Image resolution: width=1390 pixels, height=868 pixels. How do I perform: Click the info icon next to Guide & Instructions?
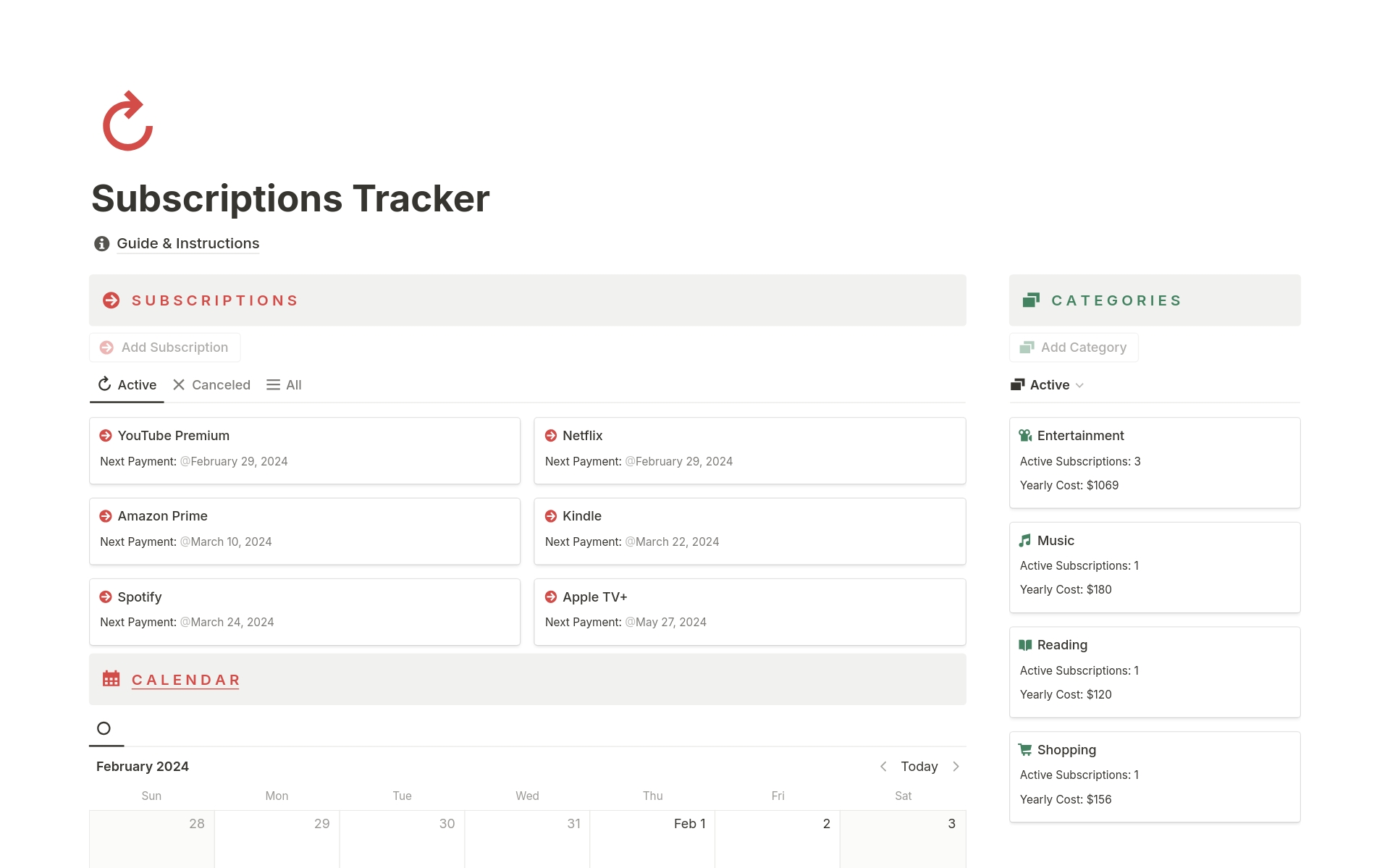coord(101,243)
